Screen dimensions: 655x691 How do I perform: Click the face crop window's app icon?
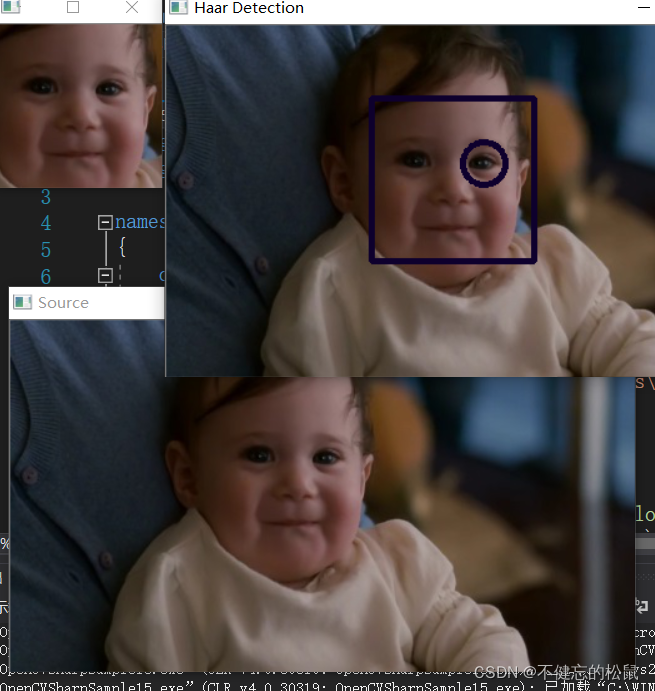pyautogui.click(x=11, y=7)
